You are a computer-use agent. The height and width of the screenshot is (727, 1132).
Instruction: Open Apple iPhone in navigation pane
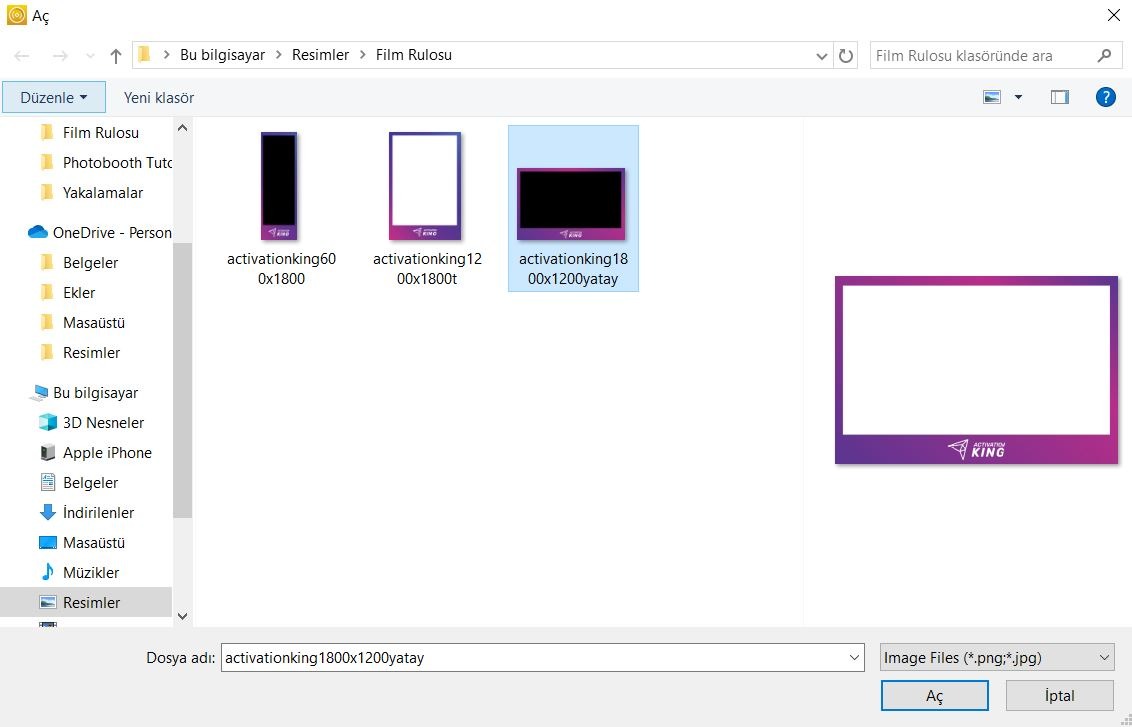click(x=106, y=452)
